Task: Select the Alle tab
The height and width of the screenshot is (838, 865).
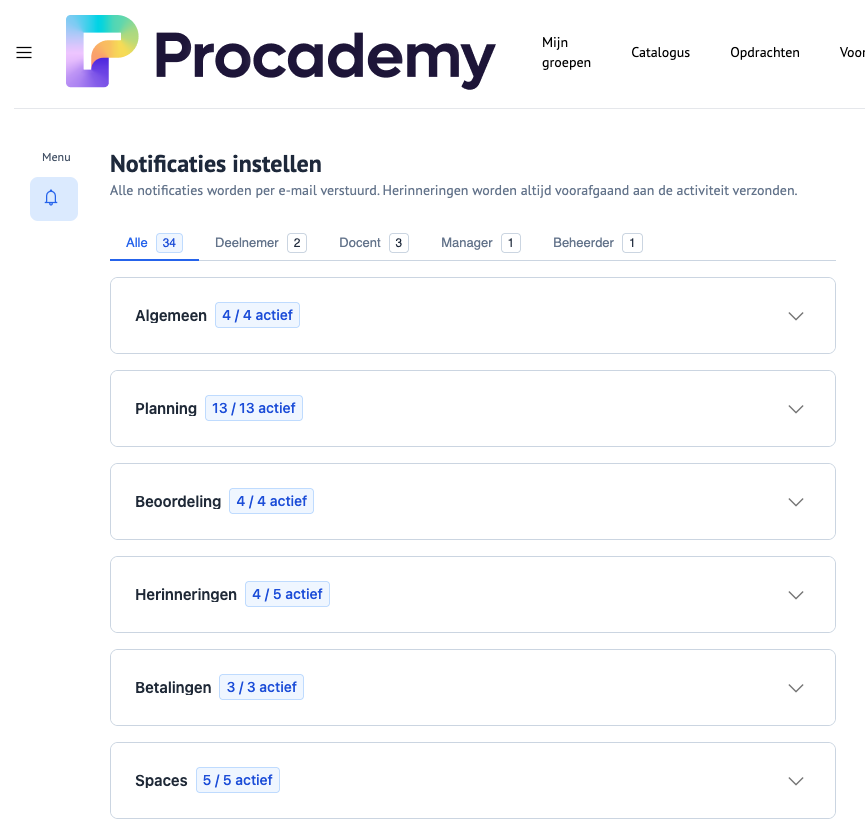Action: pos(153,243)
